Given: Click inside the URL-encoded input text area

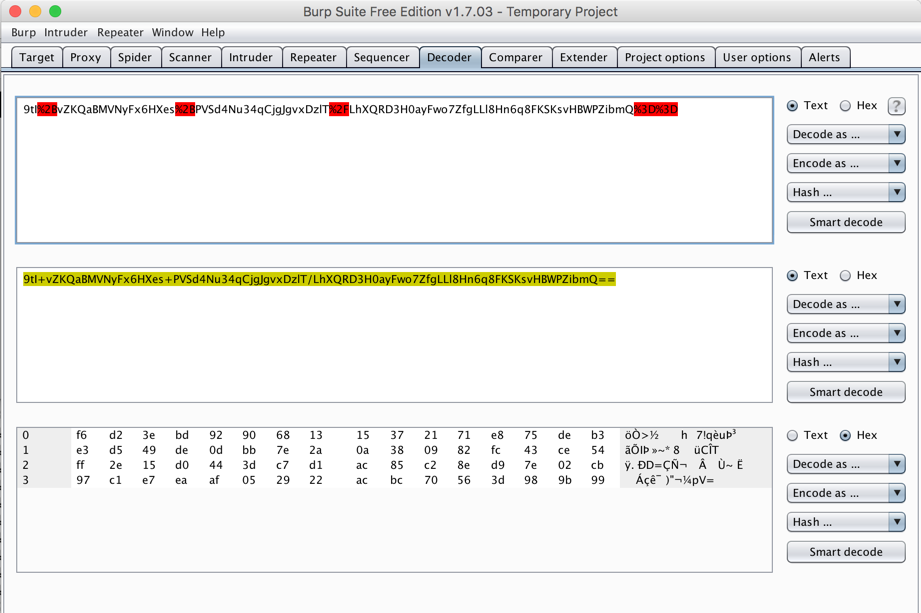Looking at the screenshot, I should (395, 170).
